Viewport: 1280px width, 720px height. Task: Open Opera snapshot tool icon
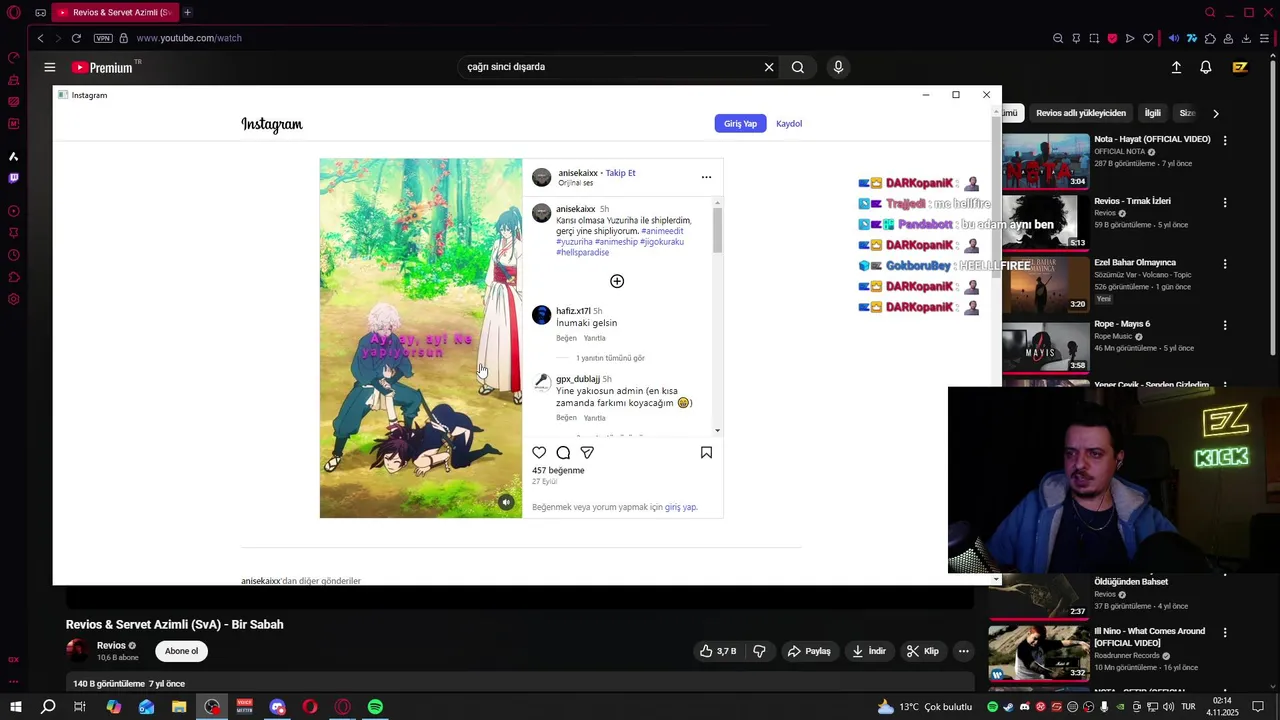1094,38
